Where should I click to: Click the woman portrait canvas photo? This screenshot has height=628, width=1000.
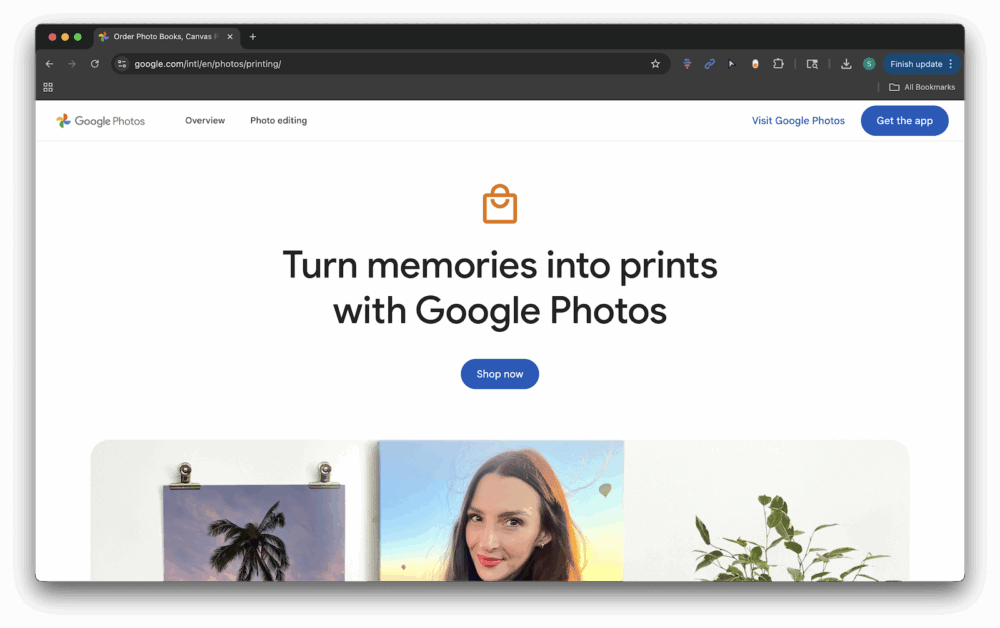pyautogui.click(x=501, y=511)
